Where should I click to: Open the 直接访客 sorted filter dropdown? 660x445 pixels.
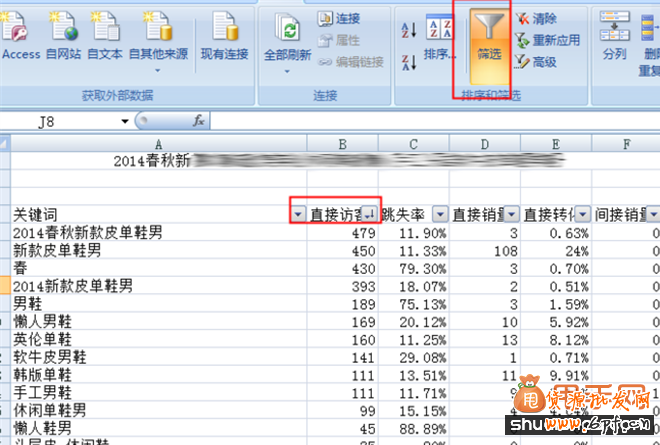368,214
